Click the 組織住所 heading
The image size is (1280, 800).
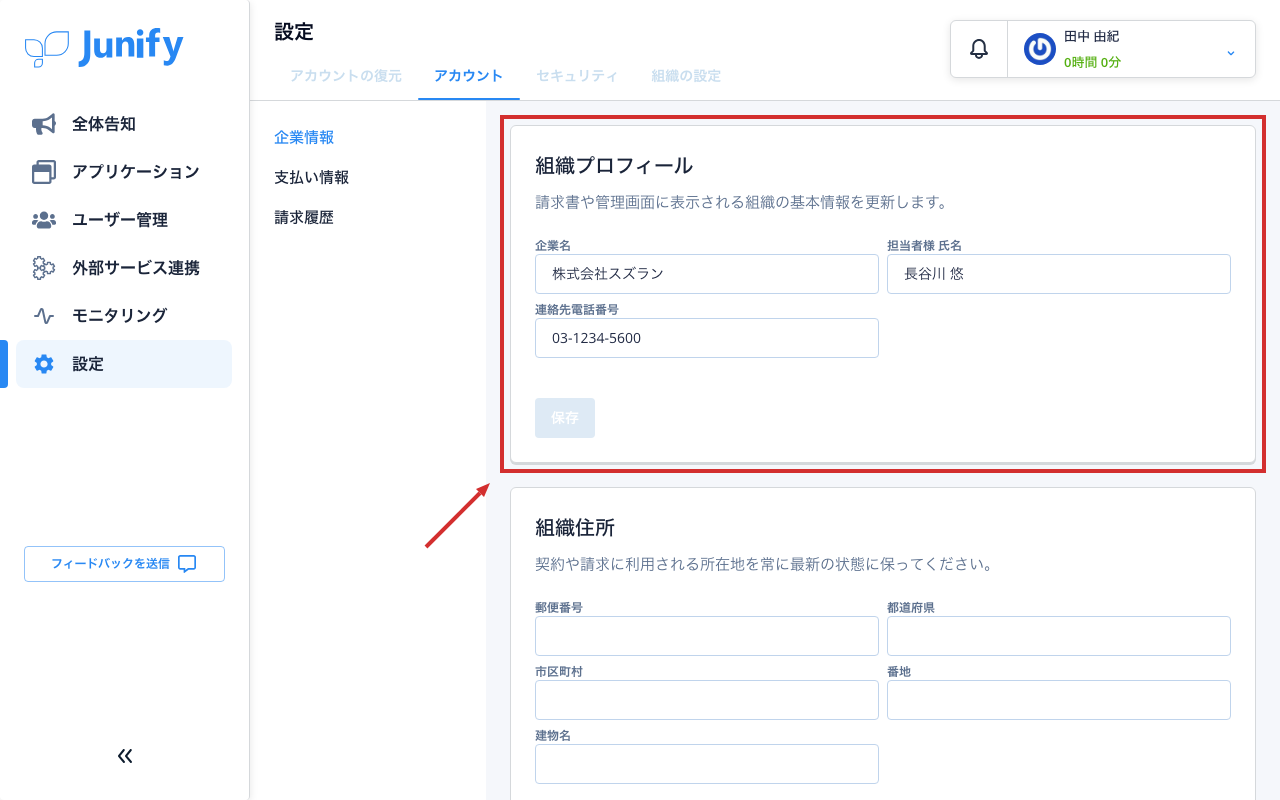click(575, 528)
